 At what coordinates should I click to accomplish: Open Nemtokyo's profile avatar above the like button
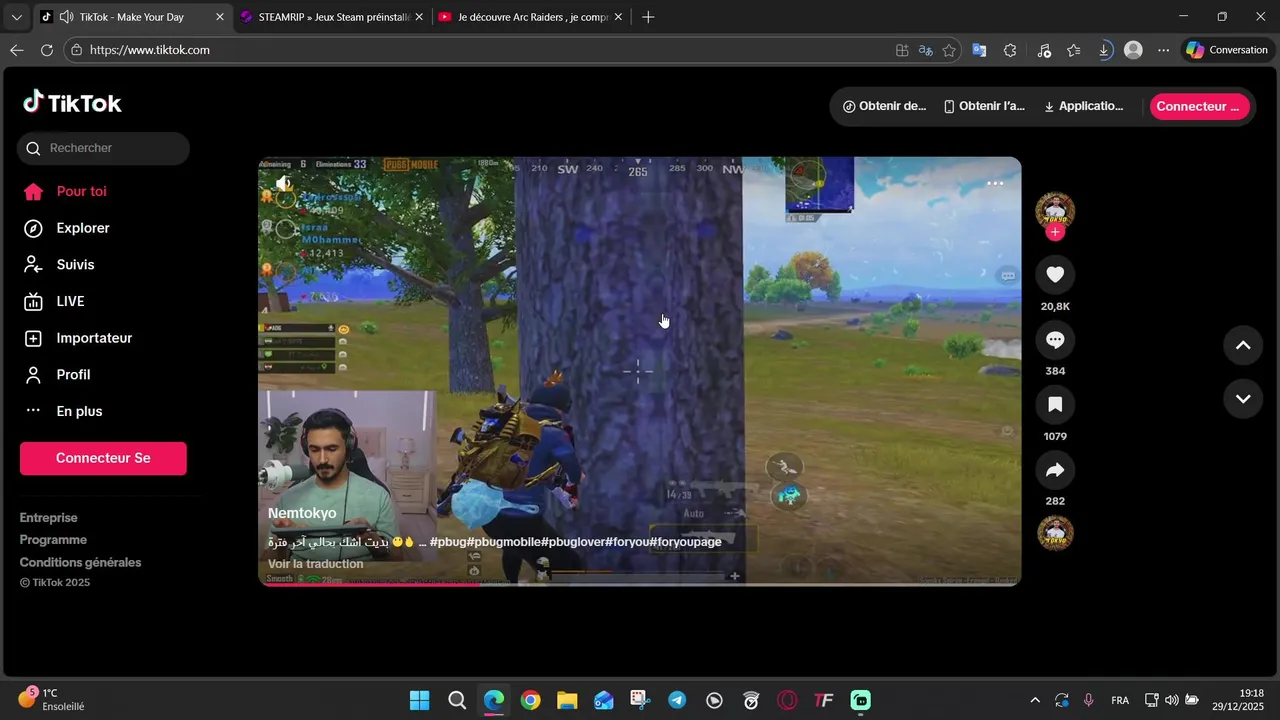1055,211
